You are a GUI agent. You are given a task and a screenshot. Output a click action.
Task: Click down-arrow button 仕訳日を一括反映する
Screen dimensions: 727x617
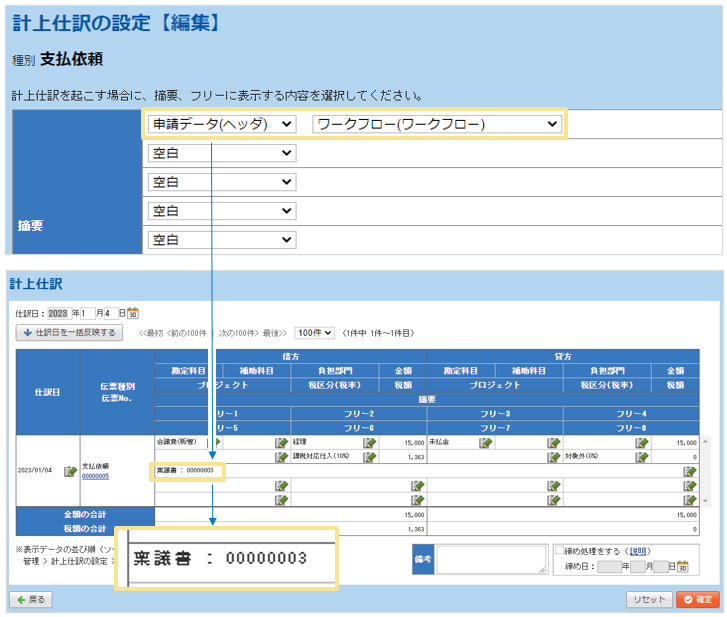[68, 333]
